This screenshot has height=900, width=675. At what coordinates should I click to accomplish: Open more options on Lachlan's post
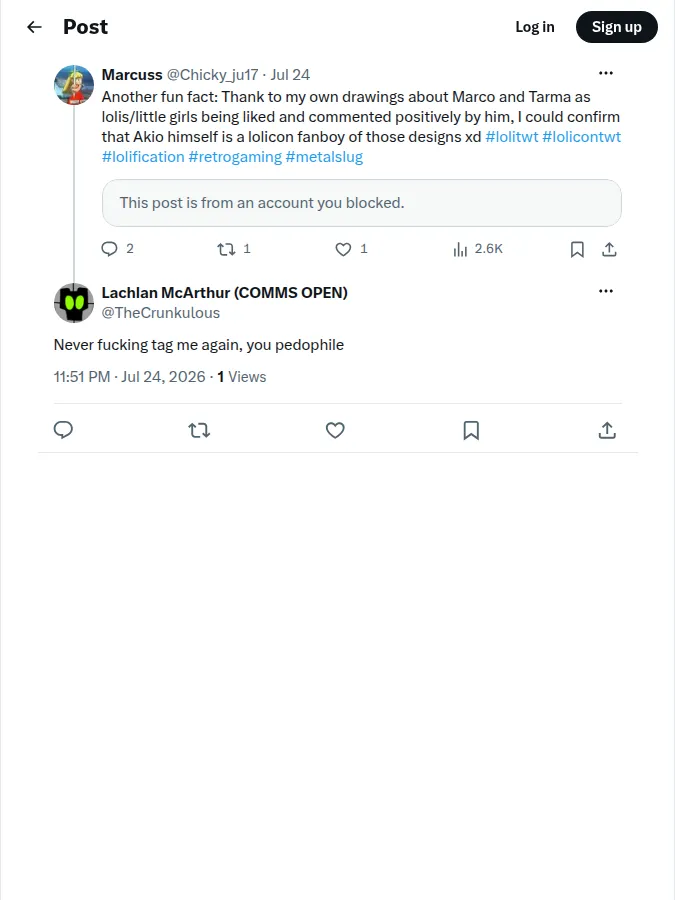click(606, 291)
